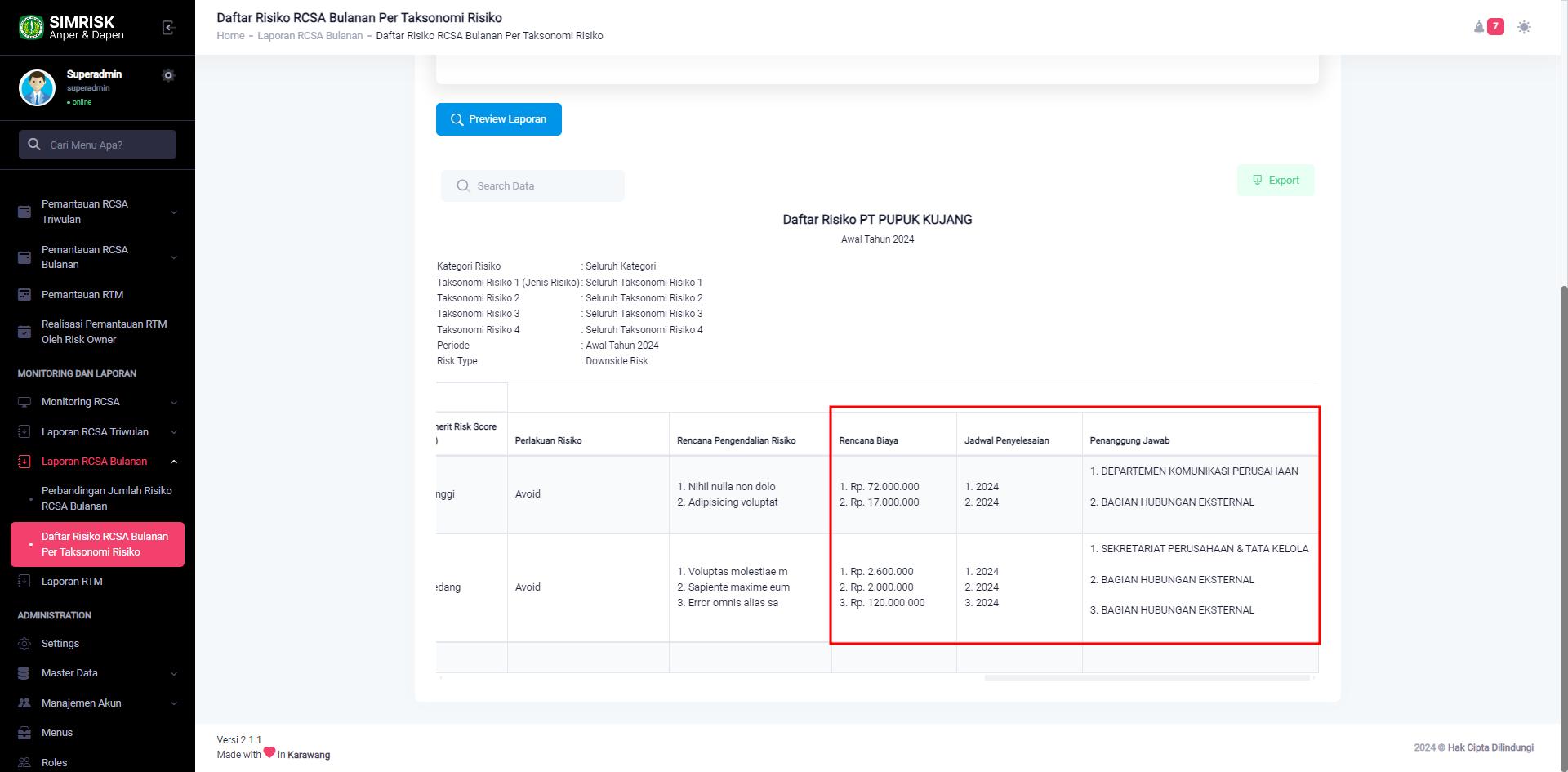Open Realisasi Pemantauan RTM Oleh Risk Owner
The image size is (1568, 772).
97,332
